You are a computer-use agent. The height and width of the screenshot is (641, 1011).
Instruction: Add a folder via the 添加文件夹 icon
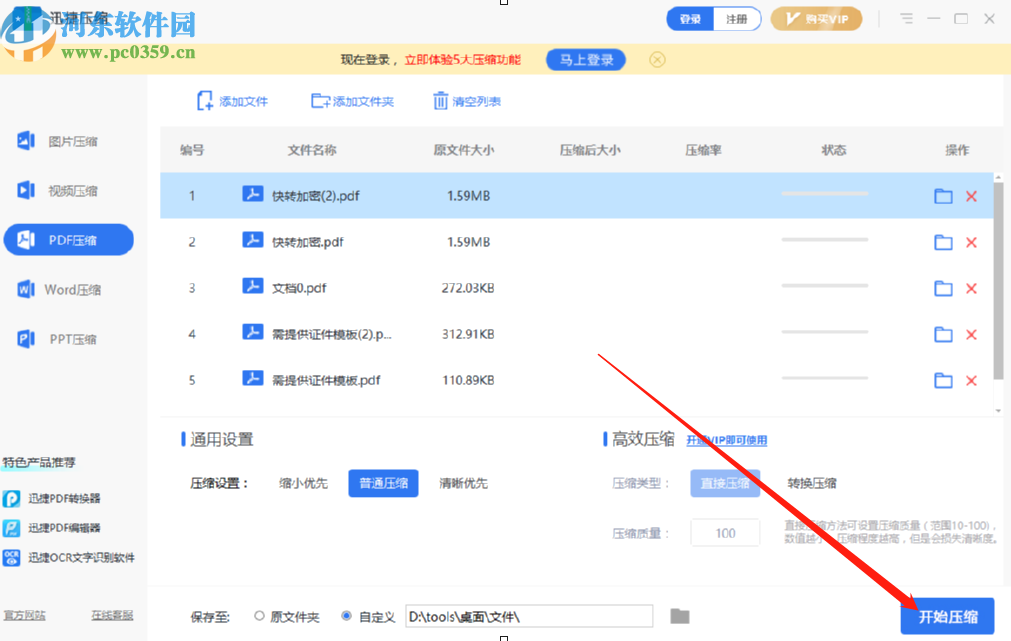[319, 100]
